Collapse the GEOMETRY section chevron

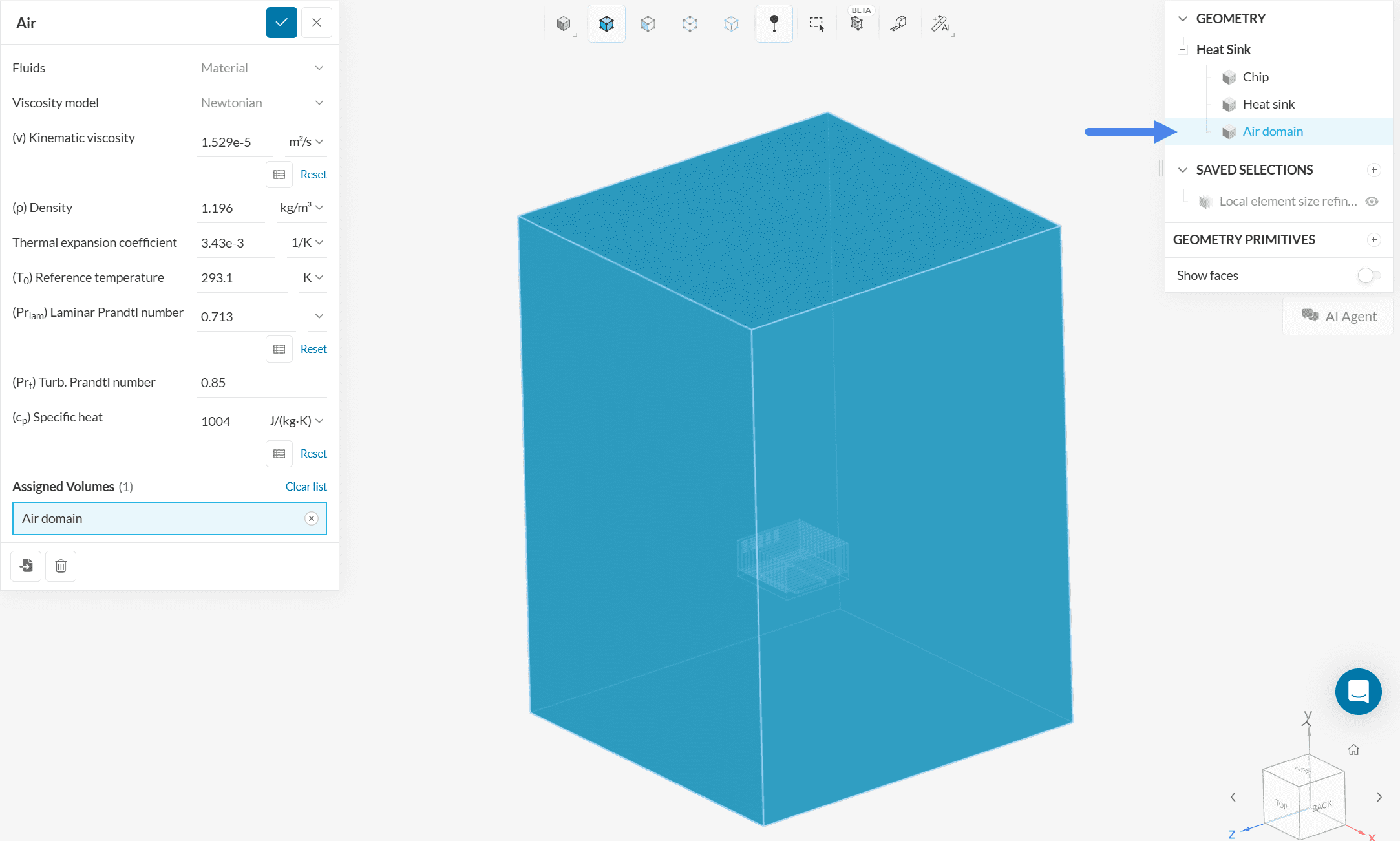[x=1182, y=19]
